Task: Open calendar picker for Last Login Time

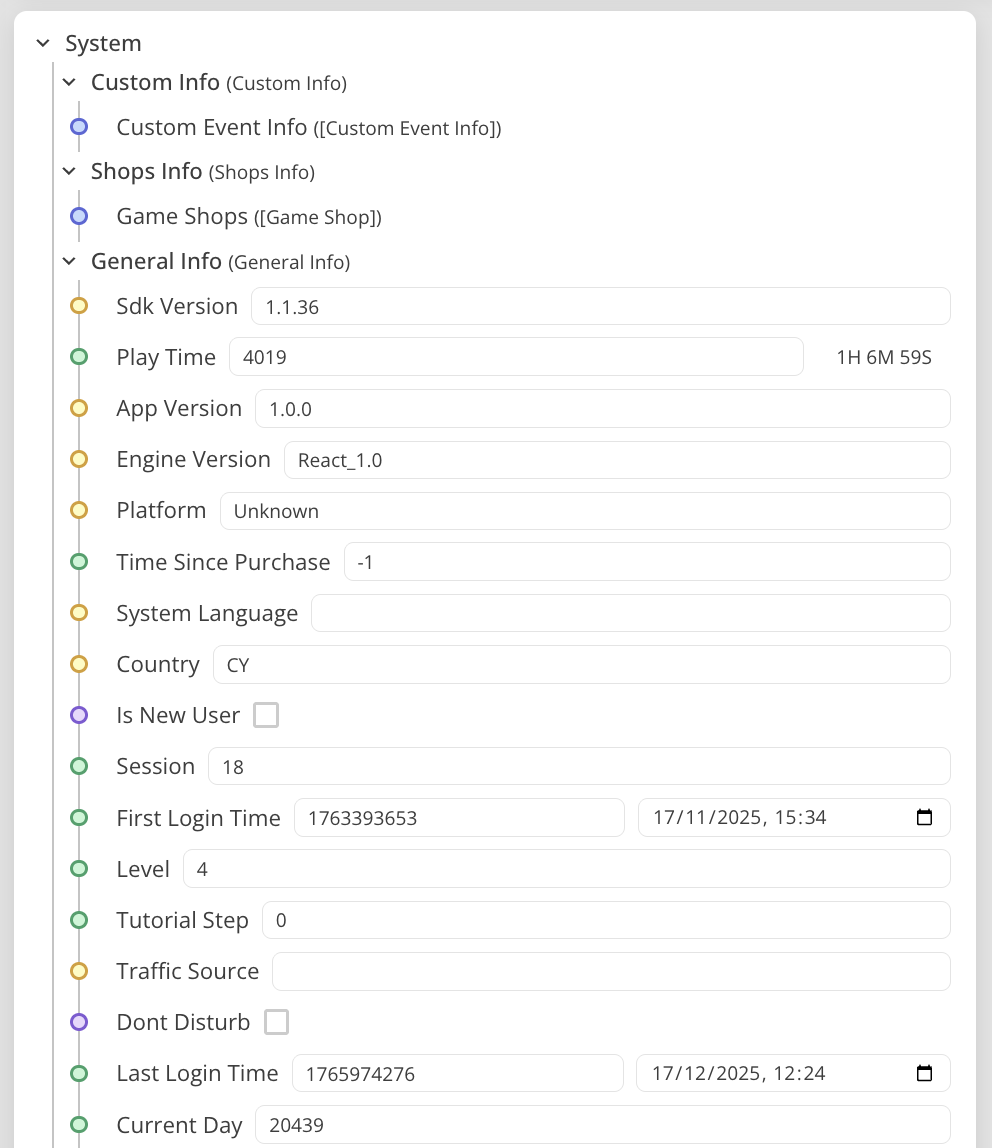Action: click(924, 1073)
